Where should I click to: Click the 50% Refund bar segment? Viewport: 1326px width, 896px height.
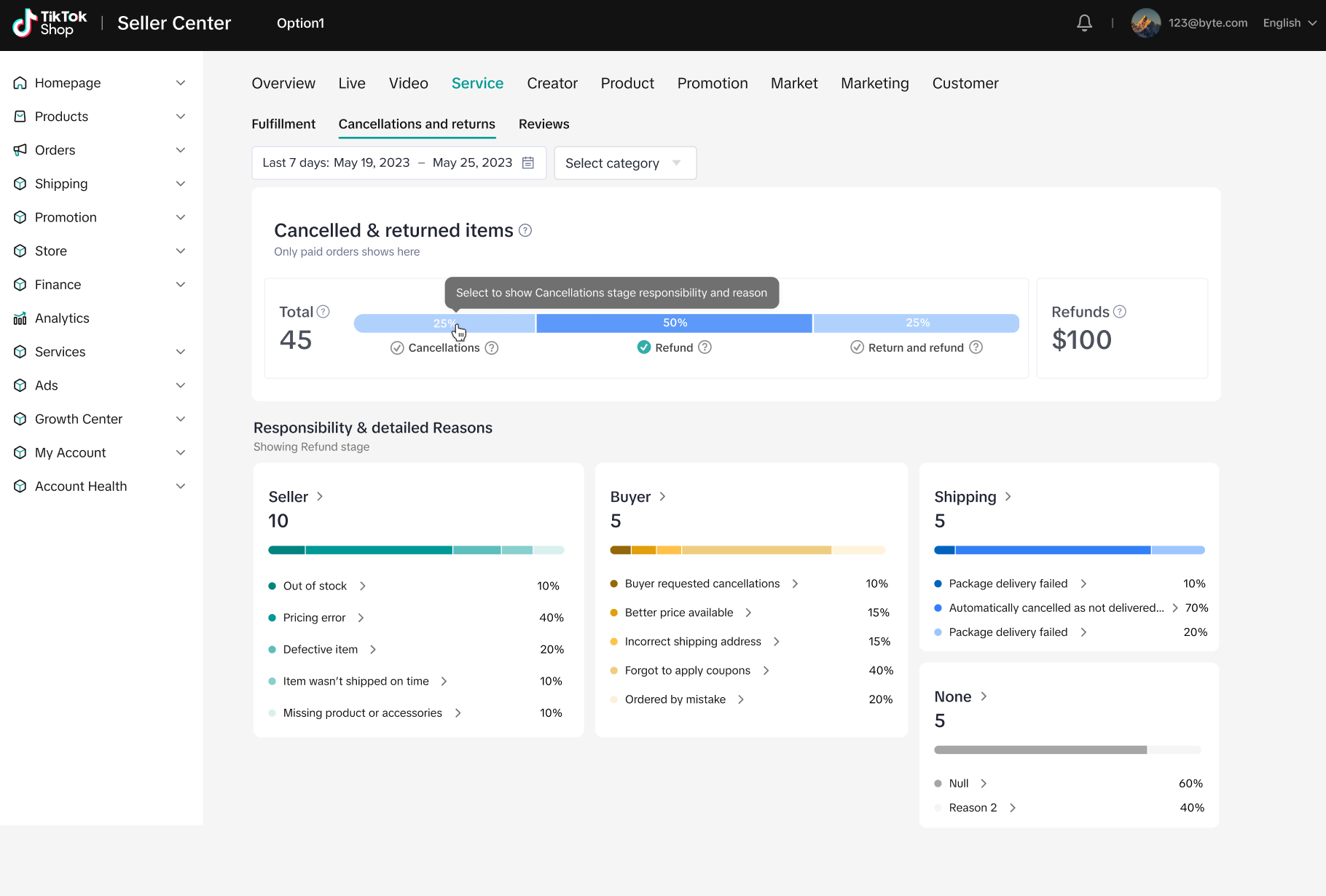[675, 323]
